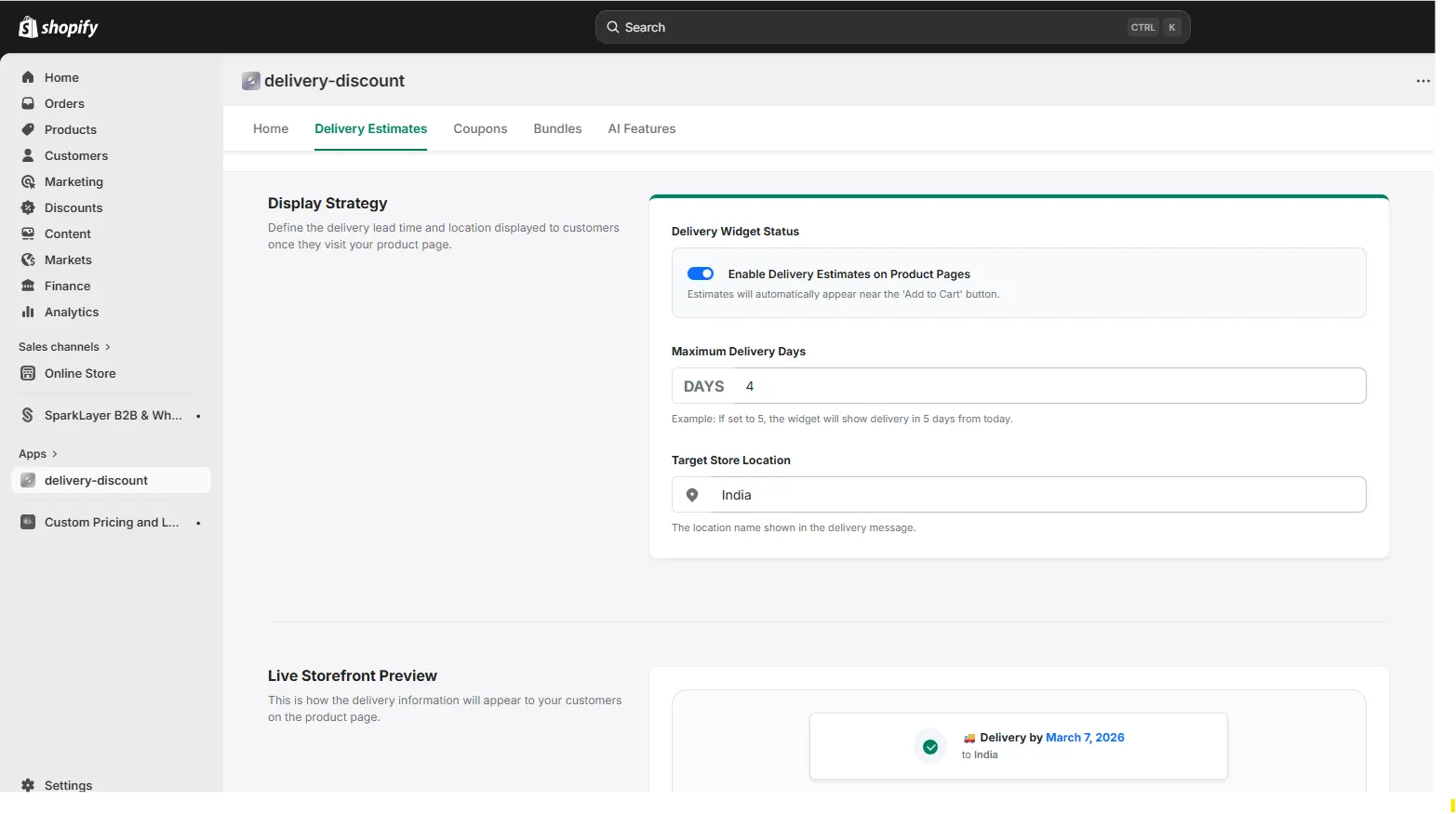
Task: Open the AI Features tab
Action: click(x=641, y=128)
